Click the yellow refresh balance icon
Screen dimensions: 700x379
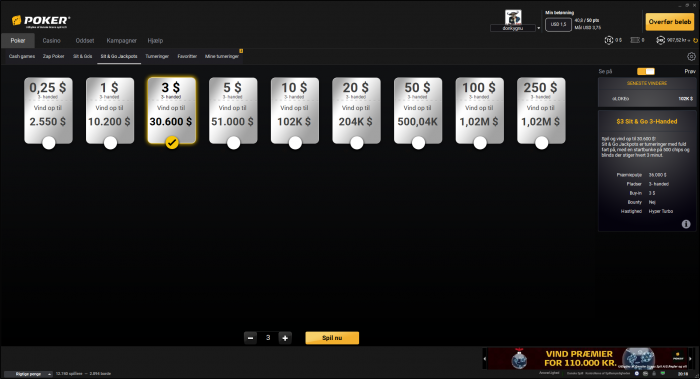coord(696,41)
